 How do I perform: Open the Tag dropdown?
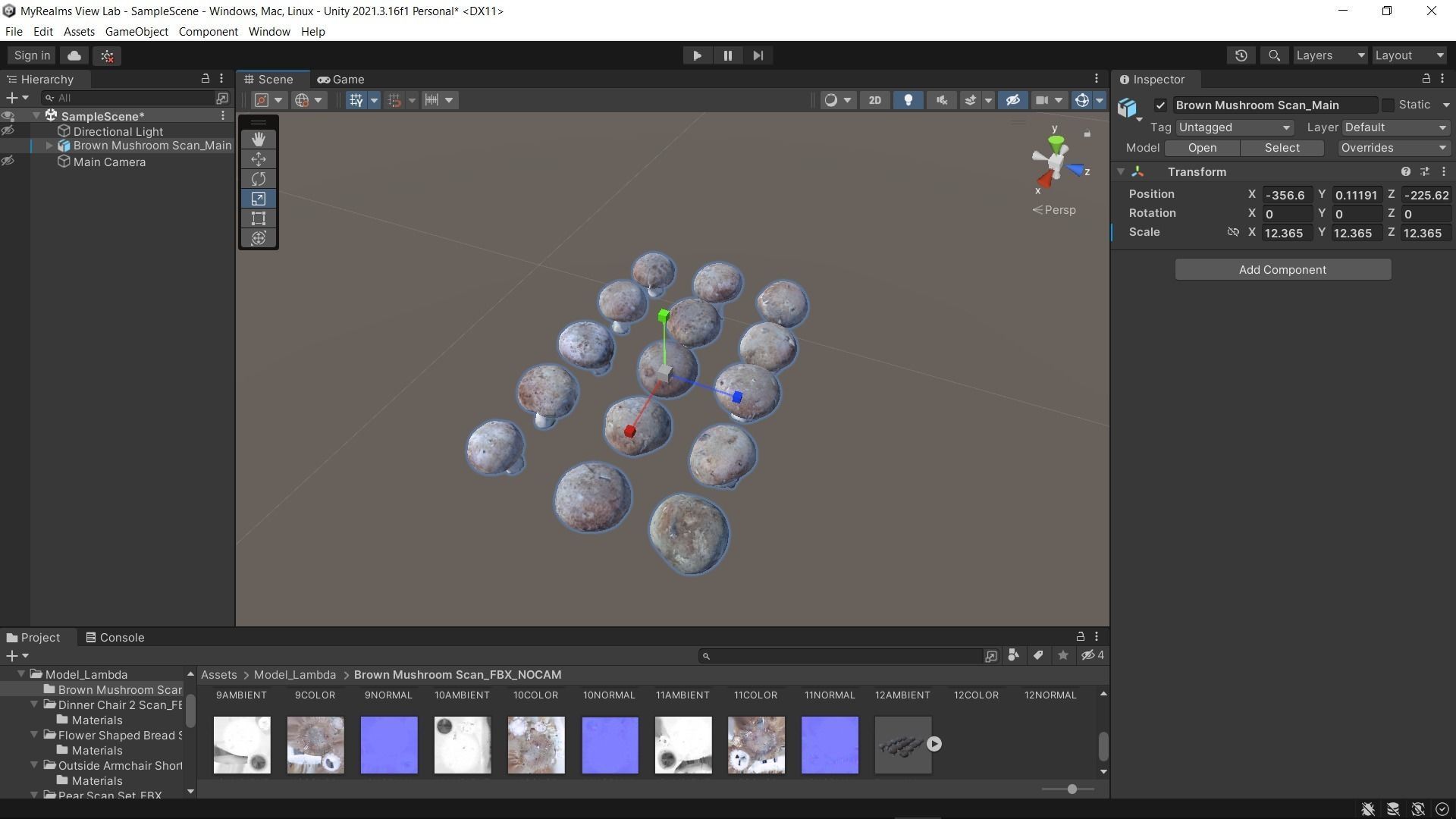click(1234, 127)
